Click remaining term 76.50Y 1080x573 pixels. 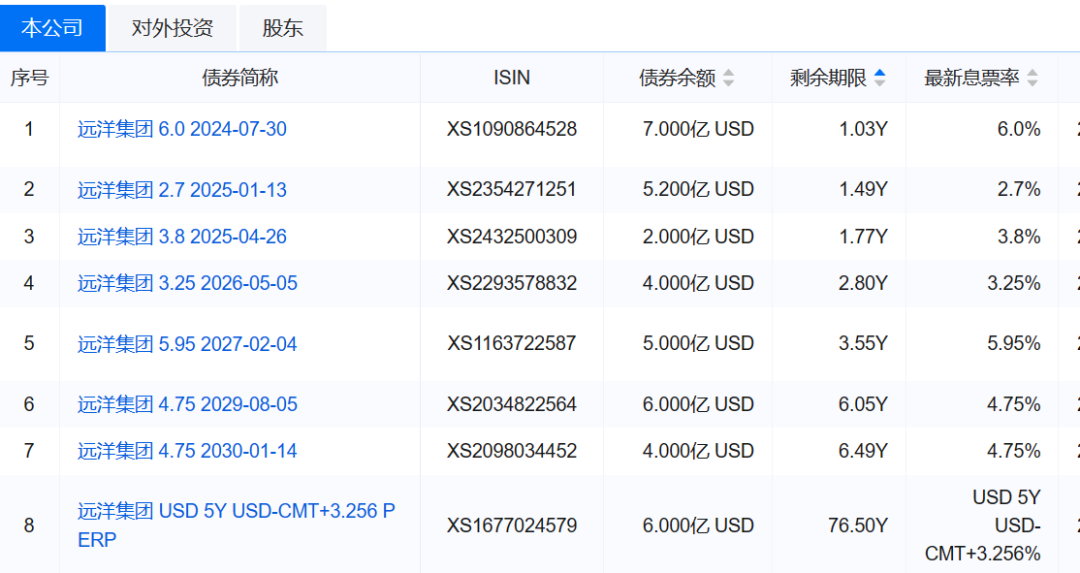[x=858, y=525]
